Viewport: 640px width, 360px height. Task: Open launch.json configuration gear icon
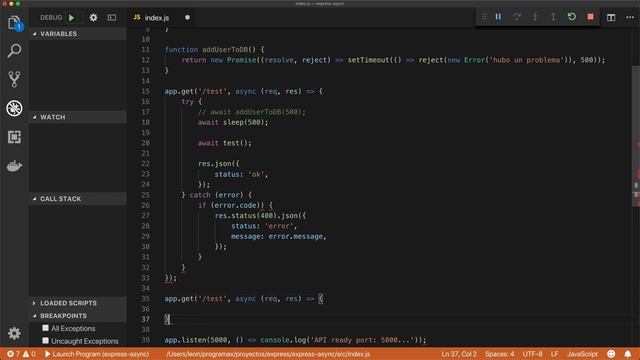[x=93, y=18]
